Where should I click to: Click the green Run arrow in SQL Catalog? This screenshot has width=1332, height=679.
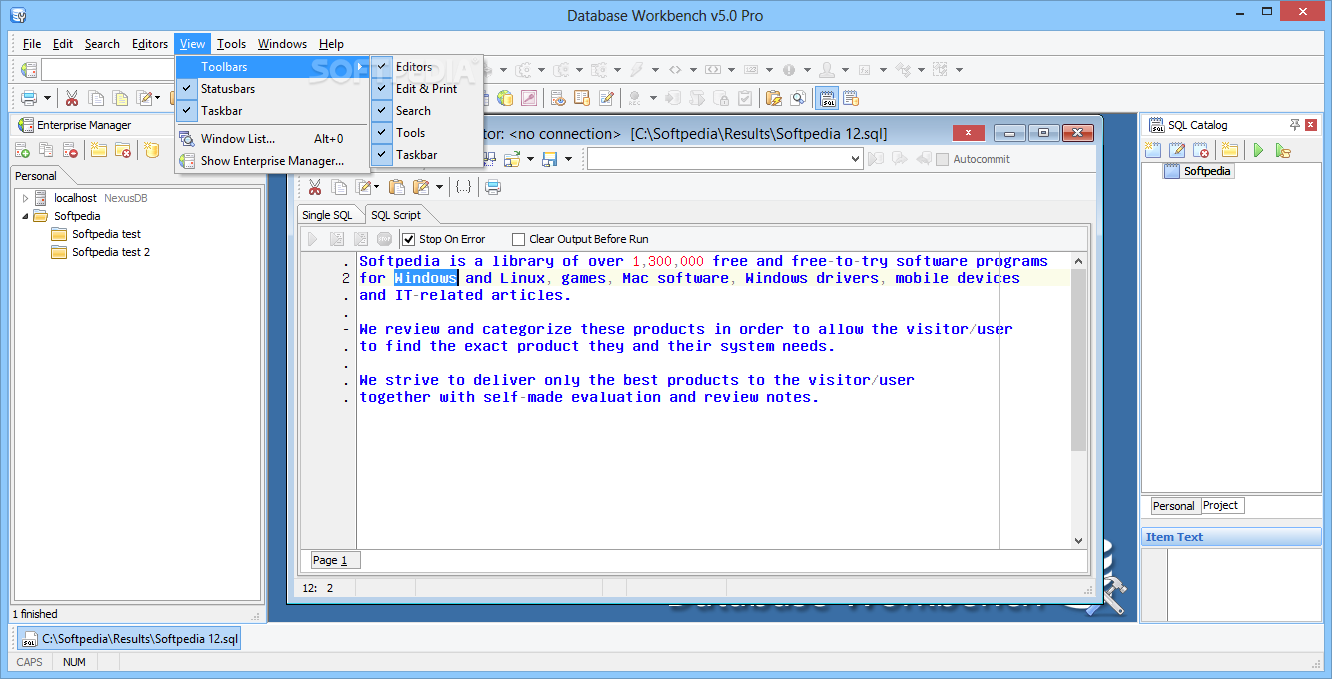pos(1258,150)
